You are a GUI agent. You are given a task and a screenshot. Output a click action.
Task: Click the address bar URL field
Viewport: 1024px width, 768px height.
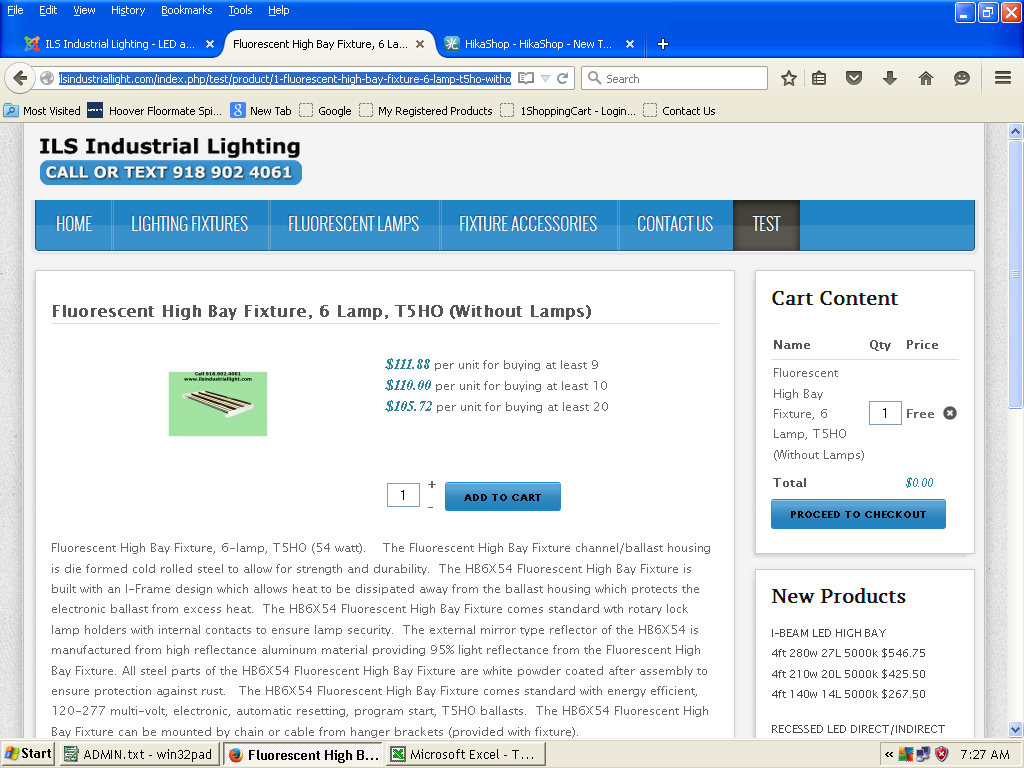coord(285,78)
